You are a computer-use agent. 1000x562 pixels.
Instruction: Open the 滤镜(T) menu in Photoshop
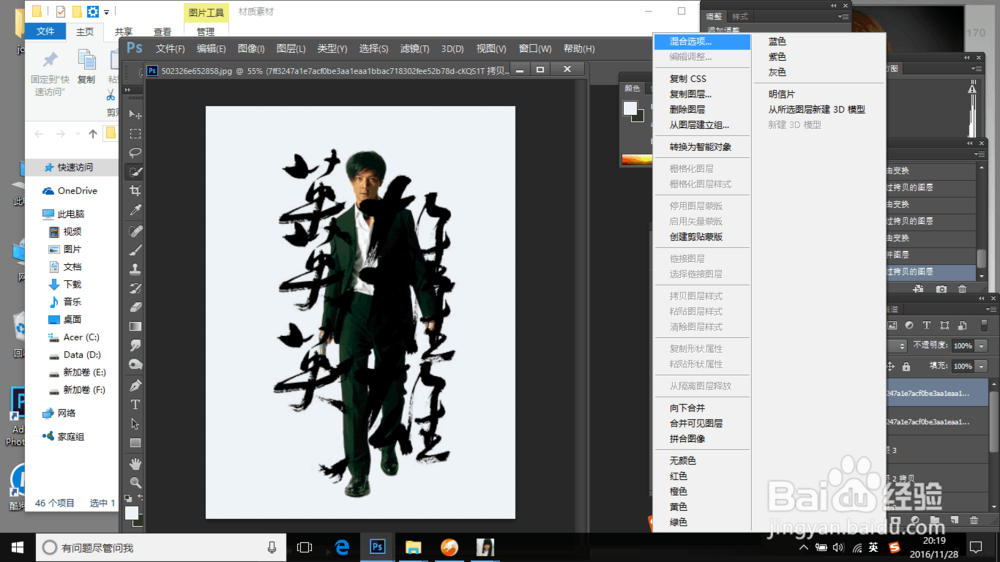coord(415,48)
